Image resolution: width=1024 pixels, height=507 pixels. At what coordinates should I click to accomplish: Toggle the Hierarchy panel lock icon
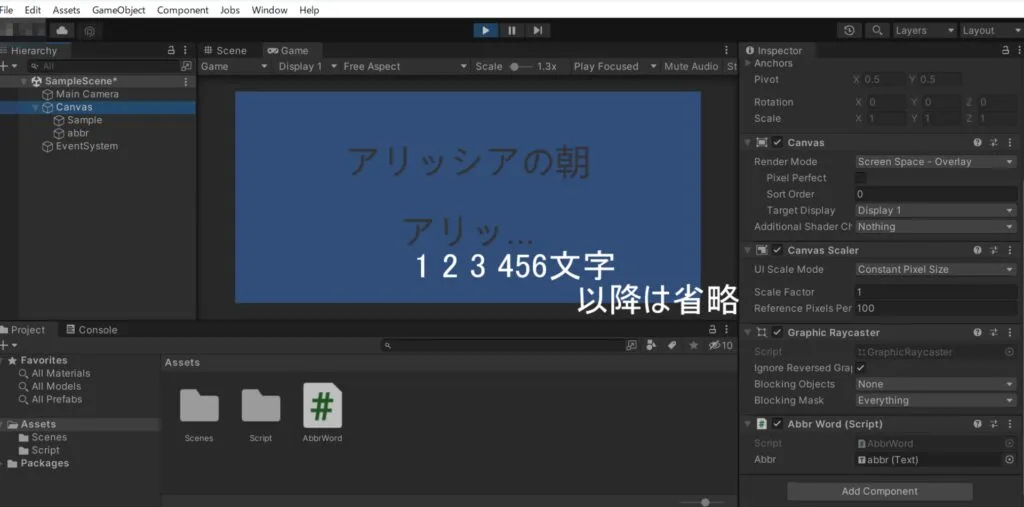(x=171, y=50)
